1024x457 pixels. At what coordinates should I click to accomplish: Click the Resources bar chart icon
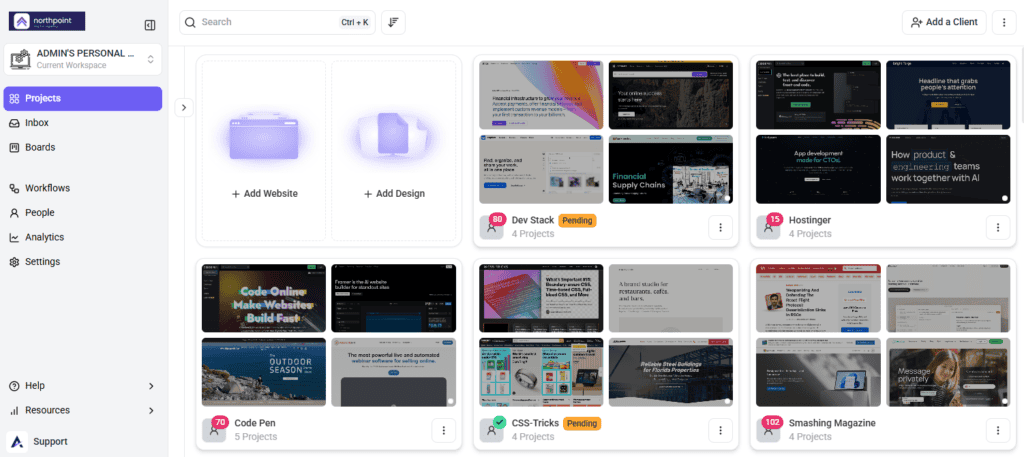14,411
